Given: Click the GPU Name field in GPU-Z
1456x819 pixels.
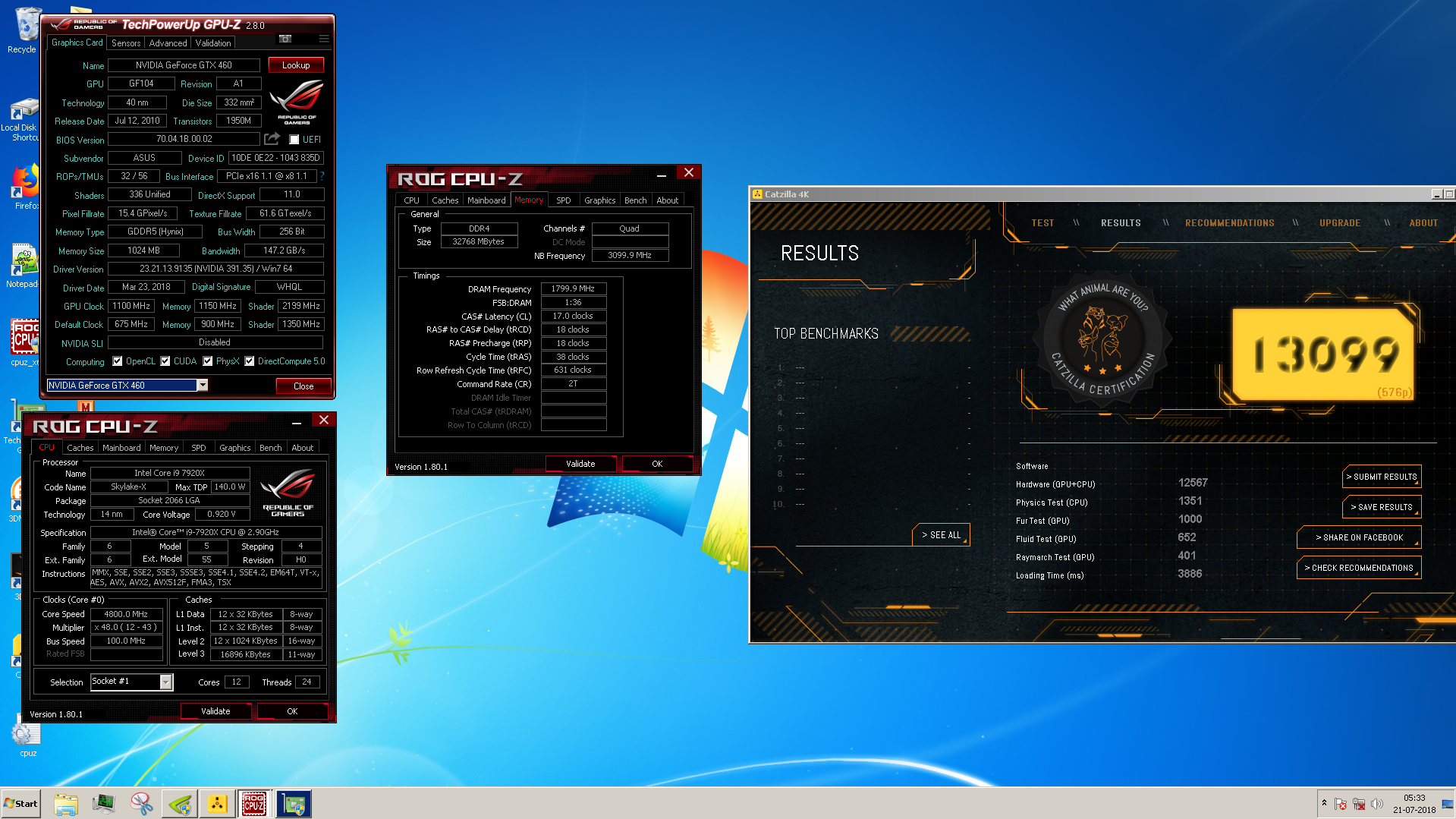Looking at the screenshot, I should [x=184, y=65].
